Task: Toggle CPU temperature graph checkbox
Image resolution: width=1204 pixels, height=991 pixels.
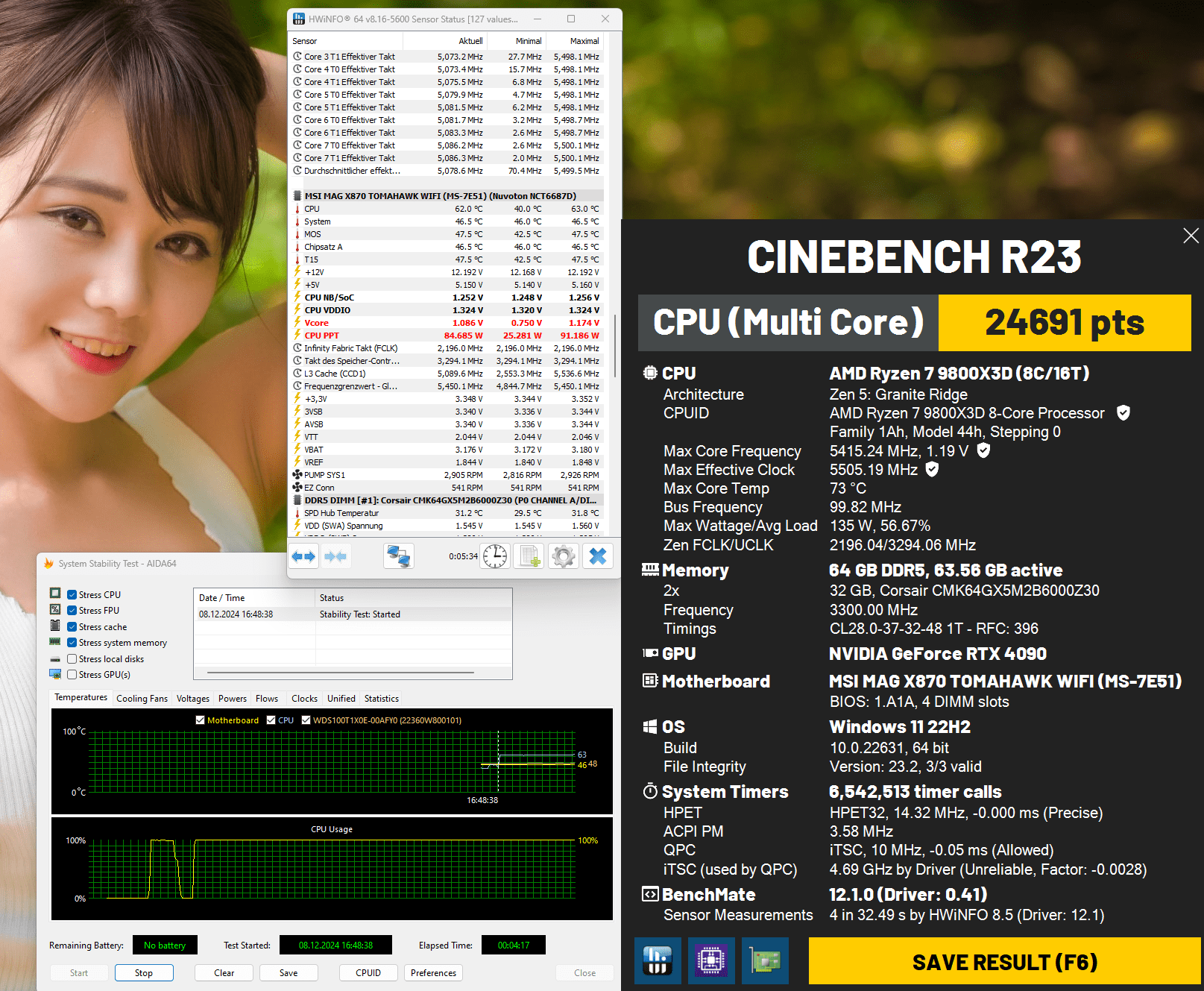Action: pyautogui.click(x=271, y=720)
